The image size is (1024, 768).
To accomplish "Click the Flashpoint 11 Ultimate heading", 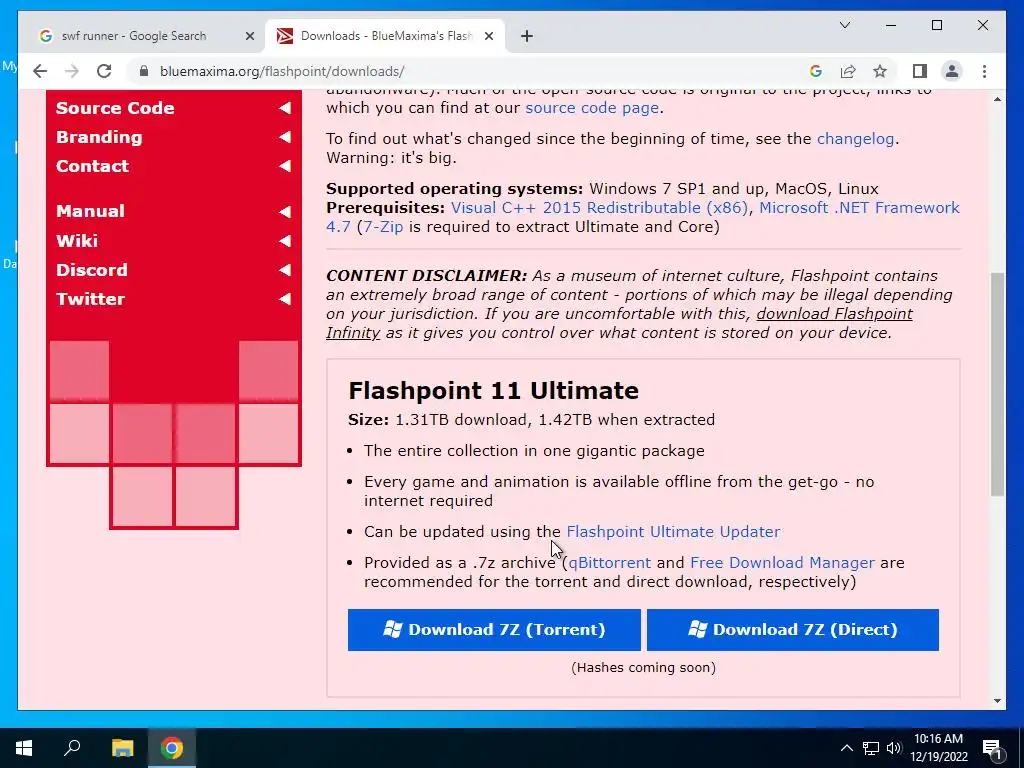I will (493, 391).
